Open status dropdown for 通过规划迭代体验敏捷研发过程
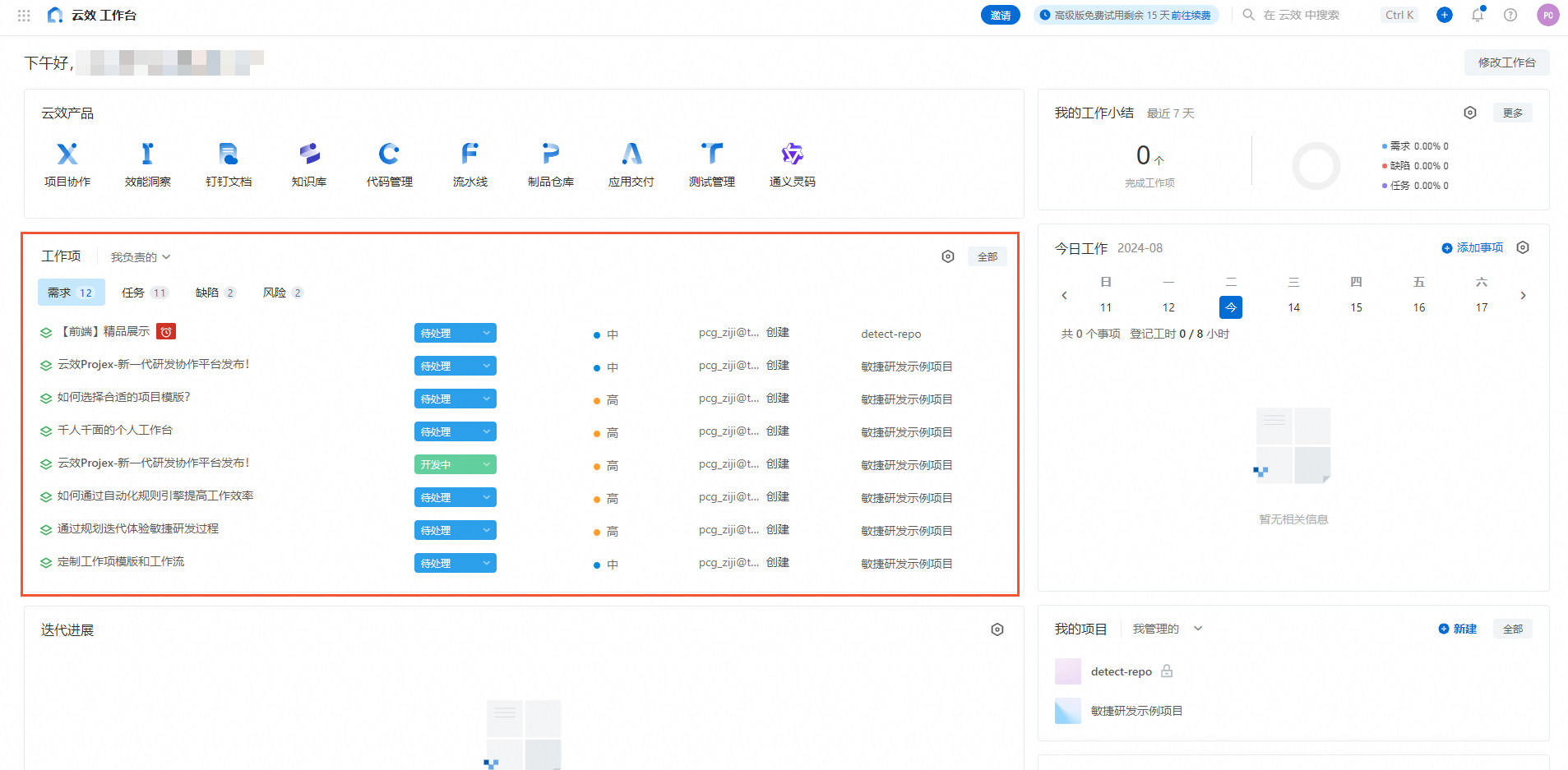Screen dimensions: 1568x770 456,530
